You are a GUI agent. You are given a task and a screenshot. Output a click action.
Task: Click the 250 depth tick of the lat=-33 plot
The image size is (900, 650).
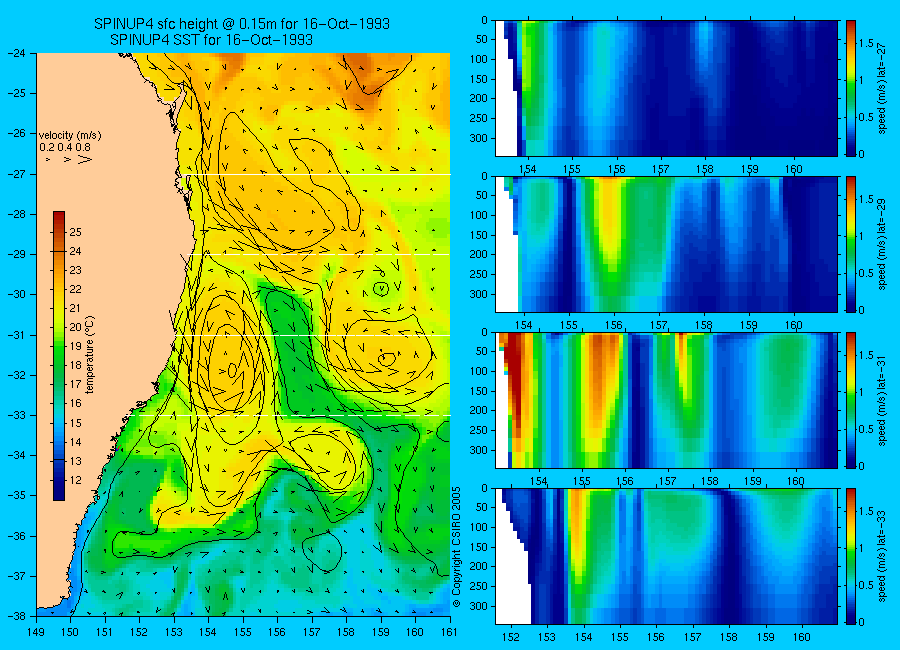[x=478, y=586]
